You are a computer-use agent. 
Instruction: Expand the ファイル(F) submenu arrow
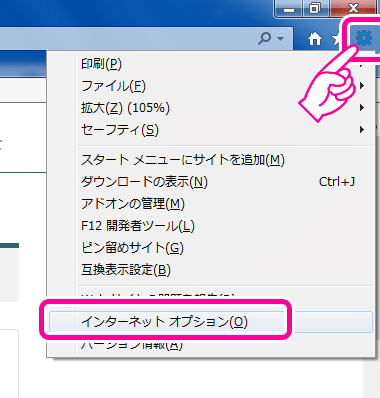[362, 86]
